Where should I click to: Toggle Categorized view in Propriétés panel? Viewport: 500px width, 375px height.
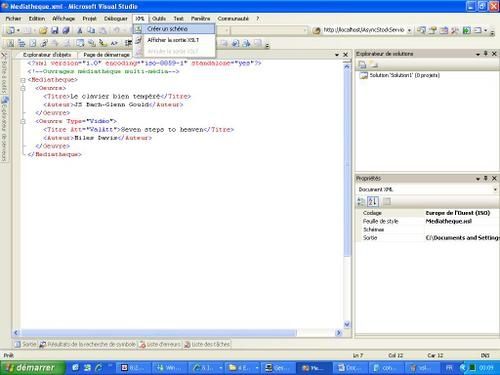click(x=361, y=201)
